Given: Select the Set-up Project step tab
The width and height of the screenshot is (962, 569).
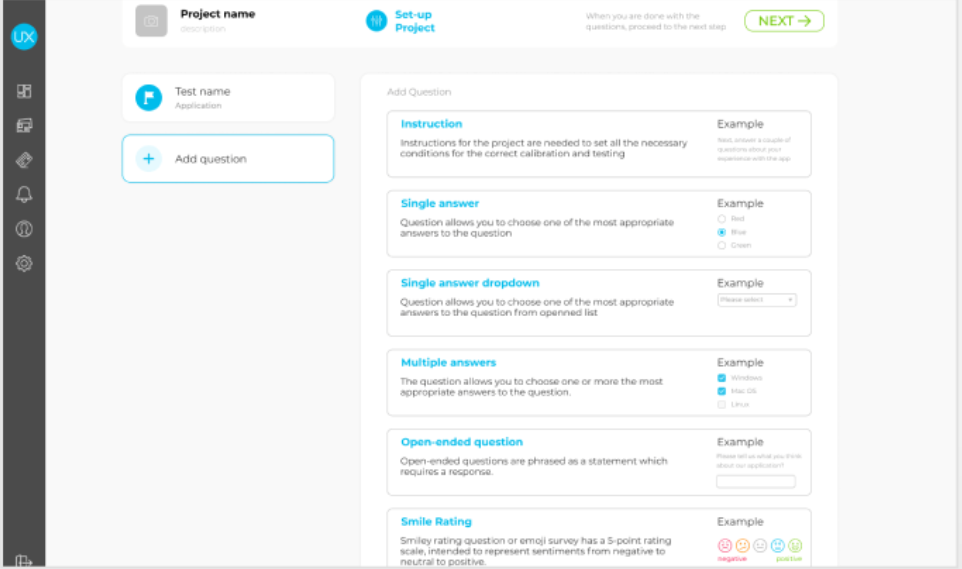Looking at the screenshot, I should (x=402, y=21).
